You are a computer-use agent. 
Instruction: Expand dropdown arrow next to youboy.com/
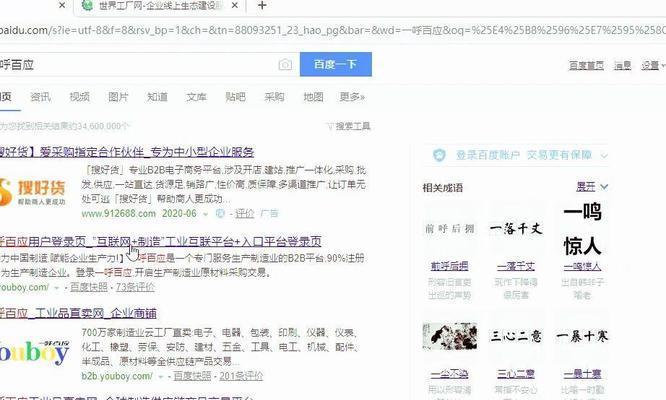(57, 288)
